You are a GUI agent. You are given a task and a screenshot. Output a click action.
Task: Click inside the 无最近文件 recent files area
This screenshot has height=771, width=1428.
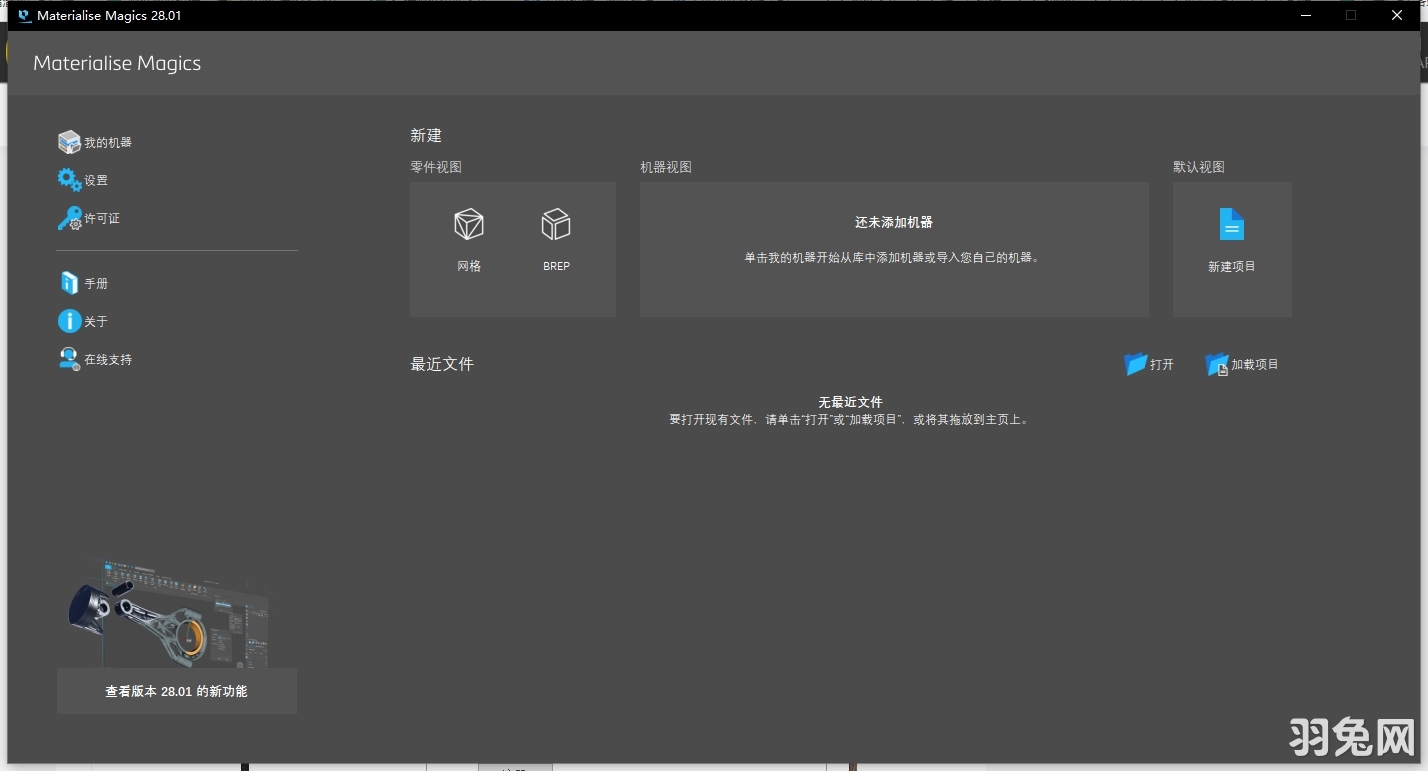(851, 410)
